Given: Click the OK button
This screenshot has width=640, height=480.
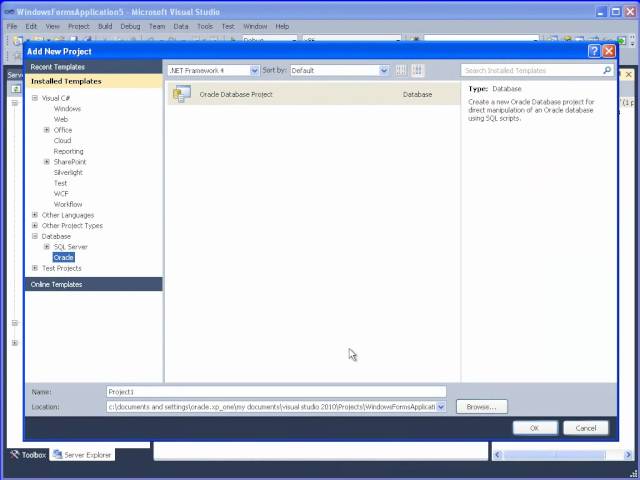Looking at the screenshot, I should tap(535, 428).
